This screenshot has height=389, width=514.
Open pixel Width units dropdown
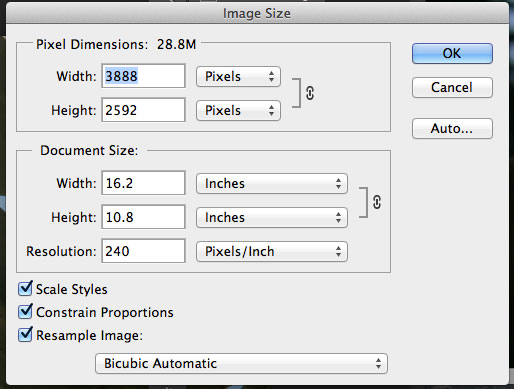pos(238,77)
